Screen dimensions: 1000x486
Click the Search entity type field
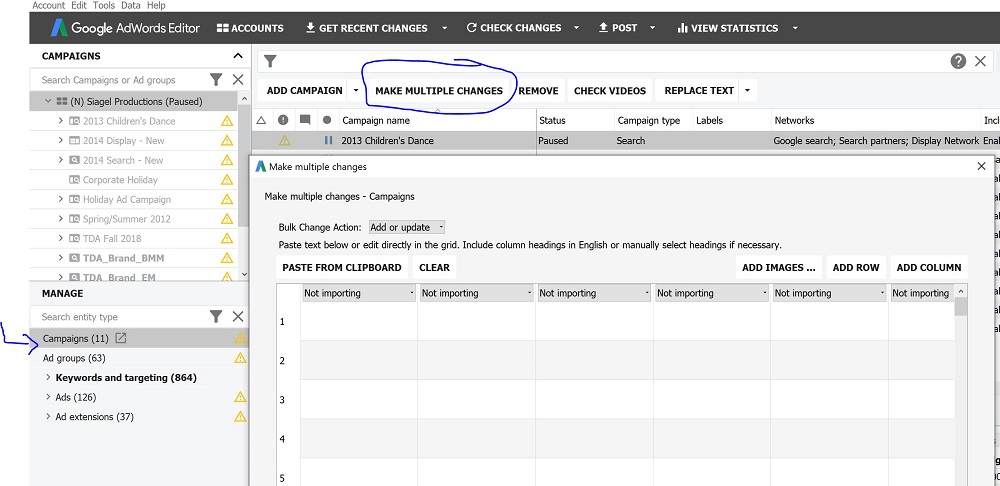(x=120, y=317)
